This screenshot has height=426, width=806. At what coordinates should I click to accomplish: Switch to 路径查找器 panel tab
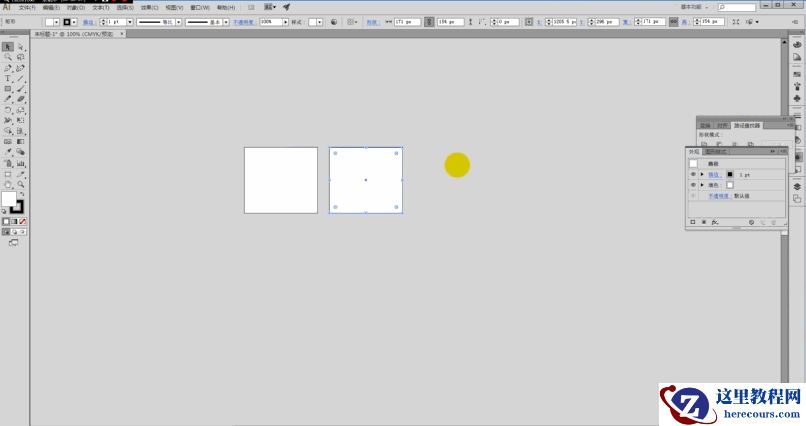pos(747,125)
